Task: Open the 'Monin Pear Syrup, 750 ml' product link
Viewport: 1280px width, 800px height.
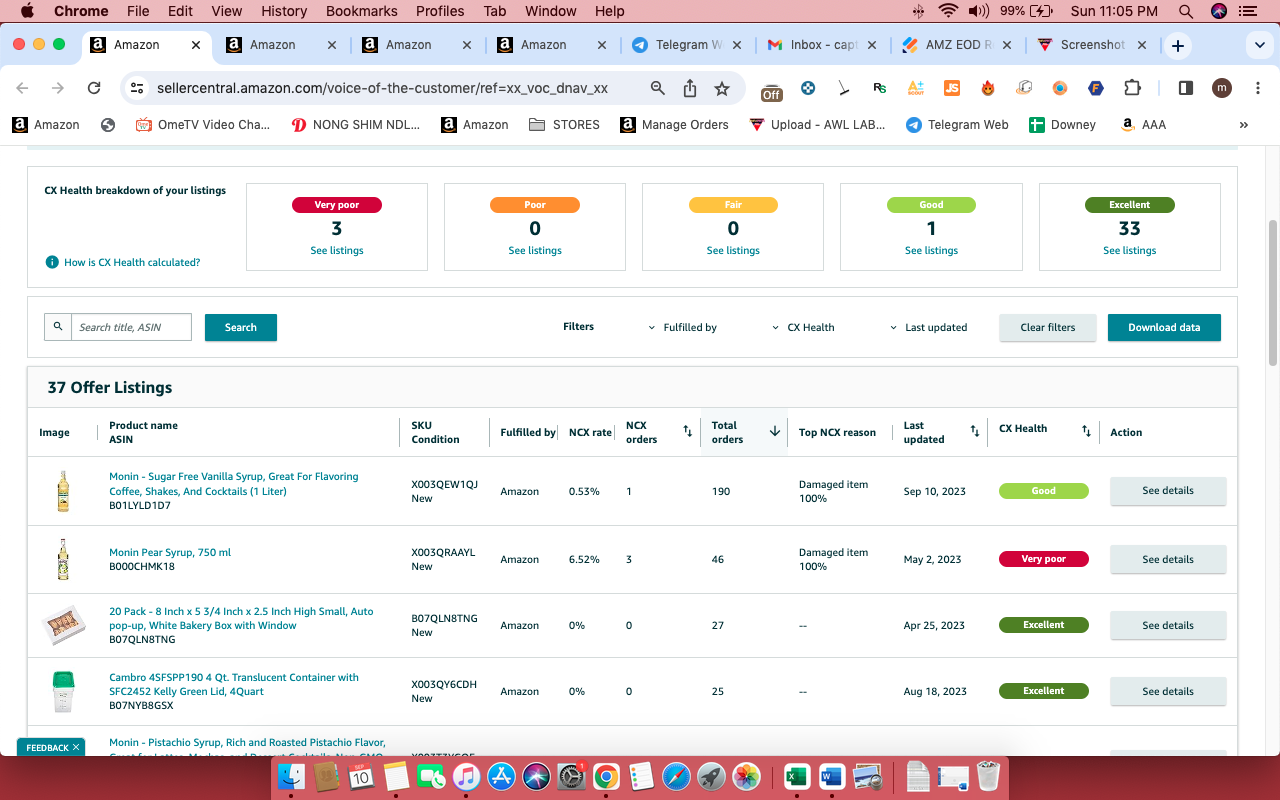Action: (x=170, y=552)
